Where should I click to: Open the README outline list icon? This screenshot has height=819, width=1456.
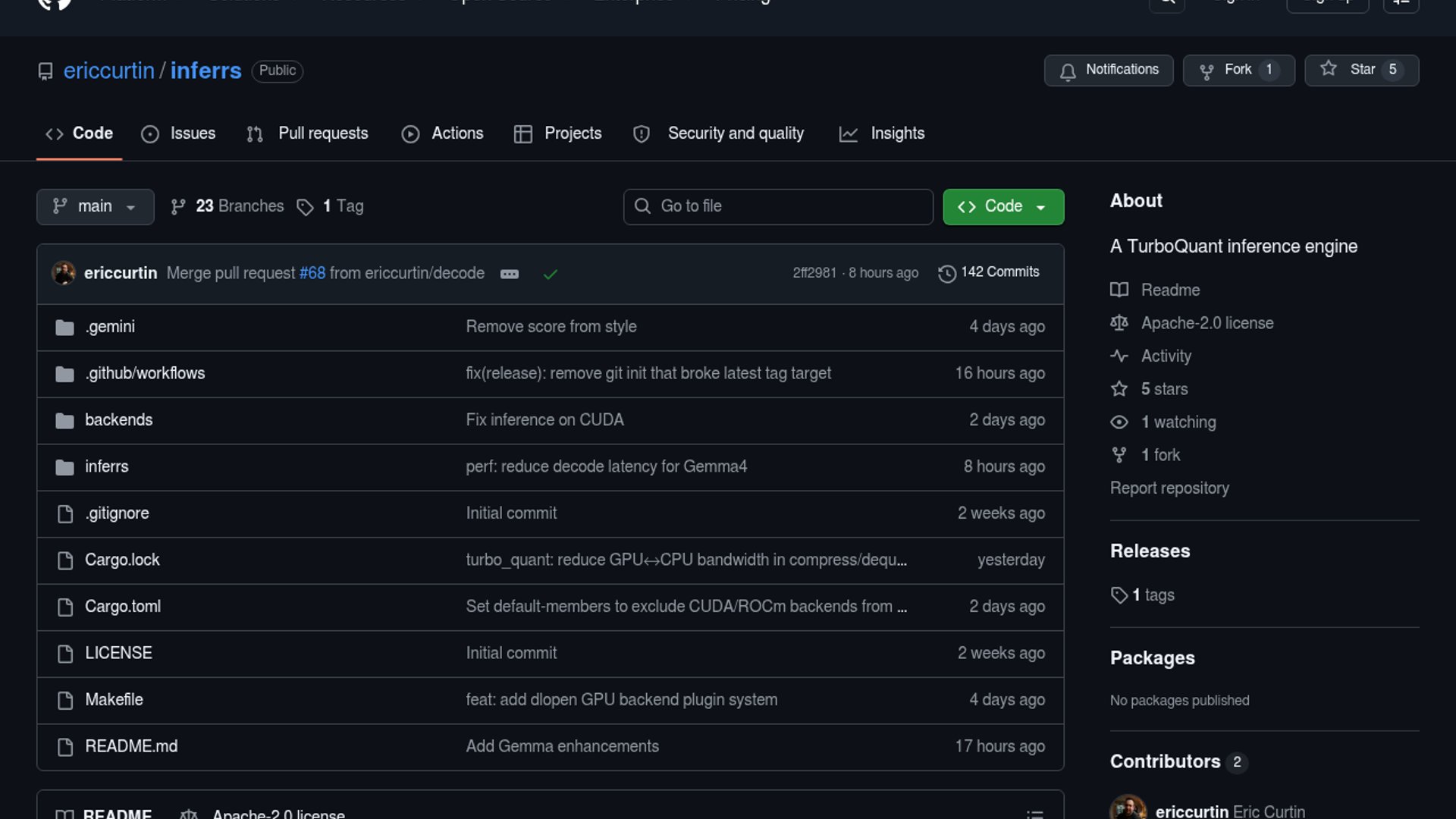click(x=1034, y=814)
